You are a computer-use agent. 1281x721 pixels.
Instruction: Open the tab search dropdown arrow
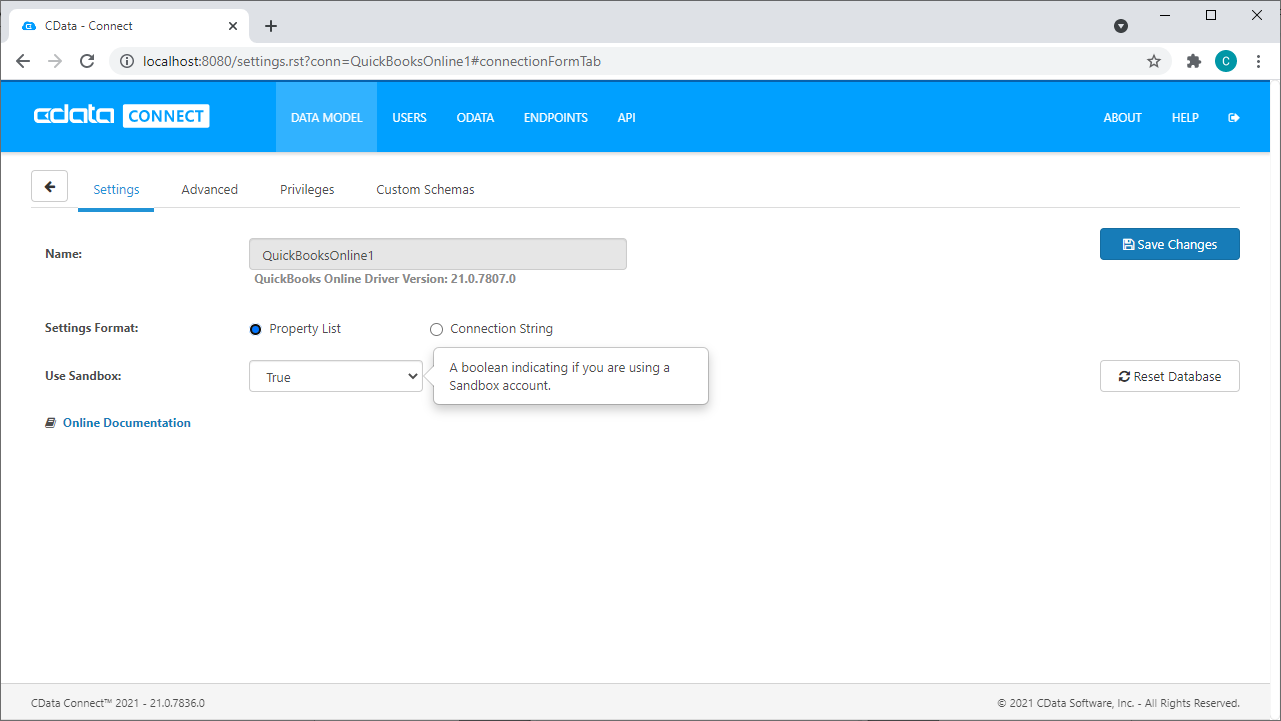1121,26
